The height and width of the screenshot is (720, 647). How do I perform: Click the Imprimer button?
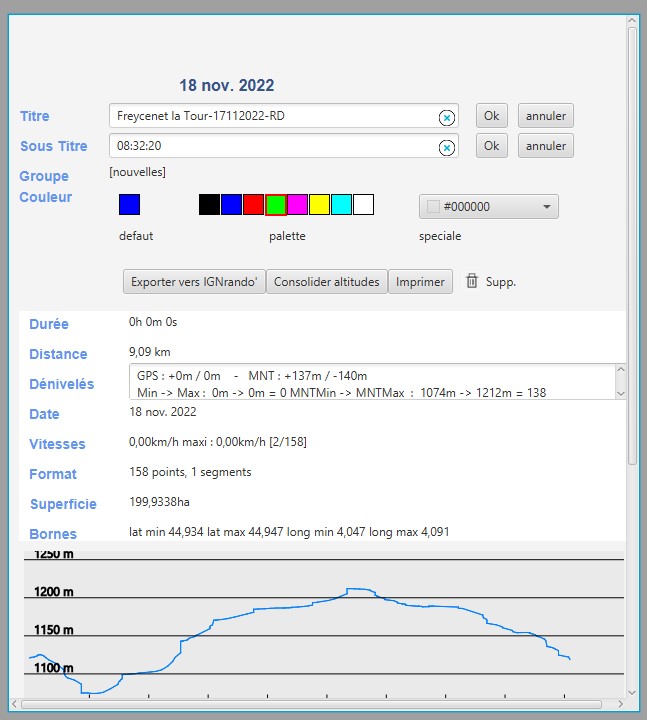(x=420, y=282)
